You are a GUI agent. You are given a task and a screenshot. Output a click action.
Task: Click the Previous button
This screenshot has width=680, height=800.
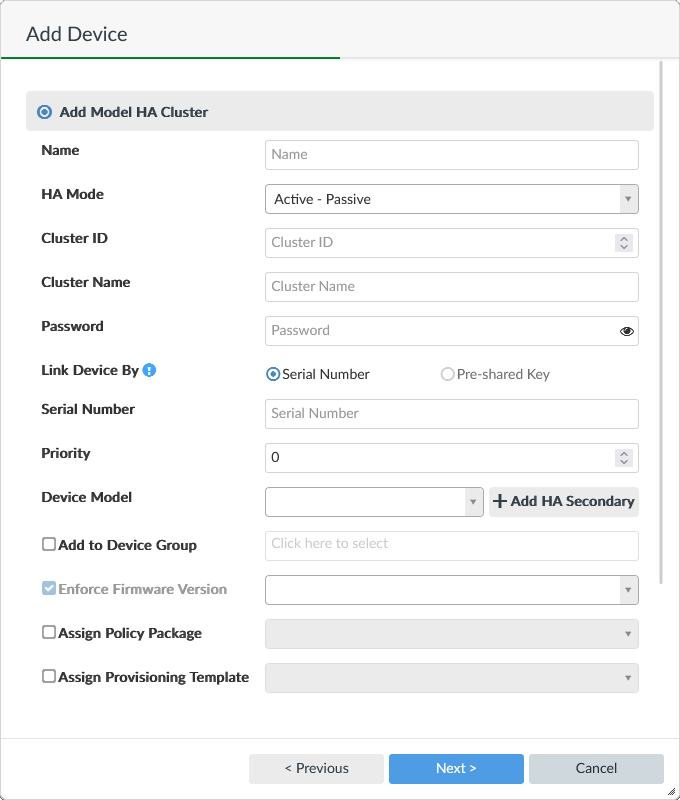(x=316, y=768)
